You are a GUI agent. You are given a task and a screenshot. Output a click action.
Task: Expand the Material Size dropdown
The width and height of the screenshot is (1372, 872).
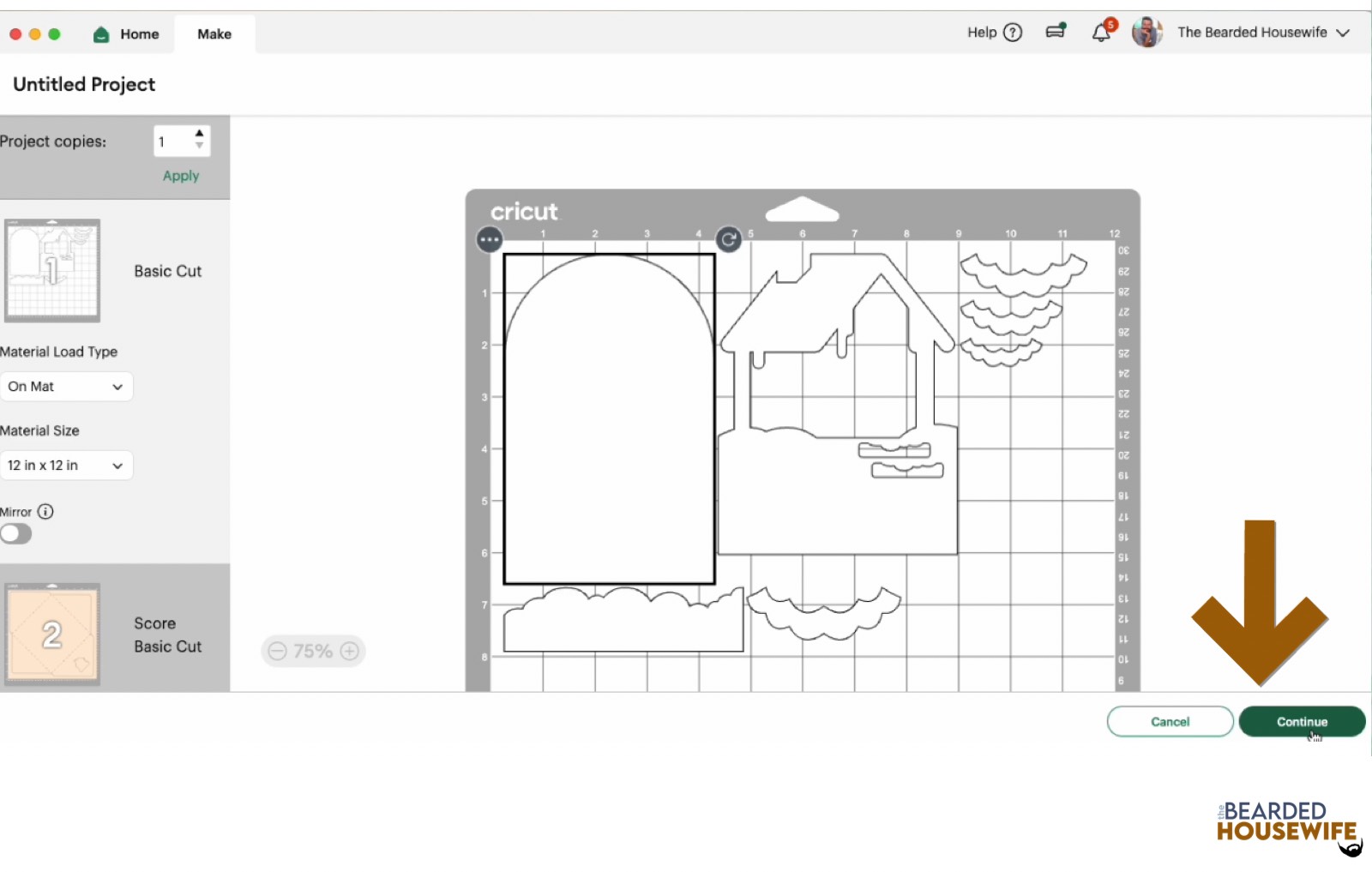(66, 466)
